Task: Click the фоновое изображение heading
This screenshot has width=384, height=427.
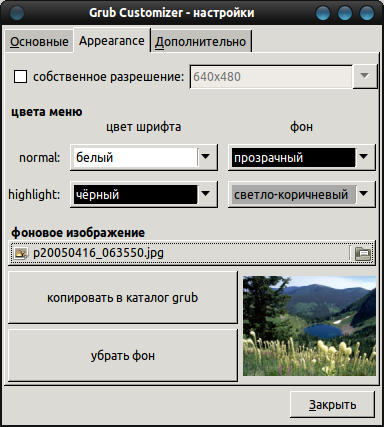Action: click(78, 232)
